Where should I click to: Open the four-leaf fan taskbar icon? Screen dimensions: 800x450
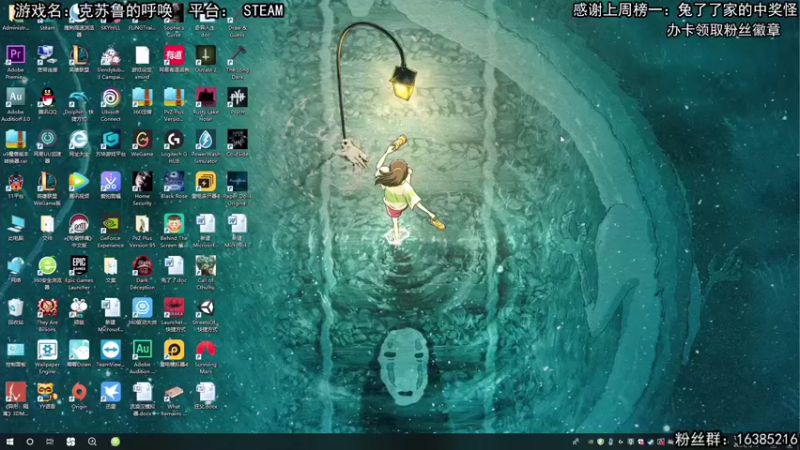point(71,442)
